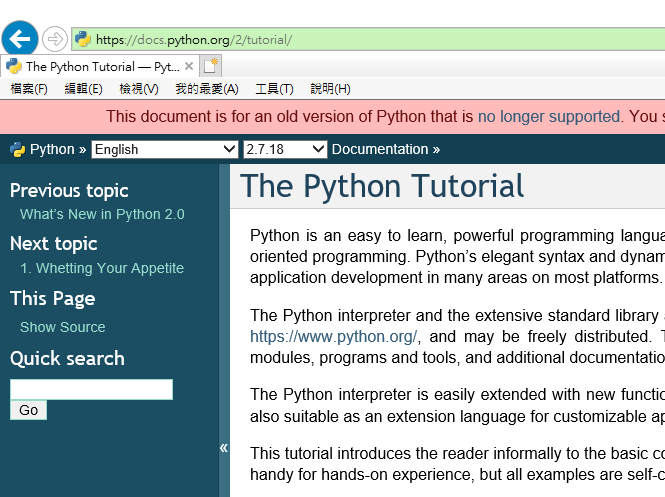Open the 我的最愛(A) menu
The height and width of the screenshot is (497, 665).
(207, 89)
